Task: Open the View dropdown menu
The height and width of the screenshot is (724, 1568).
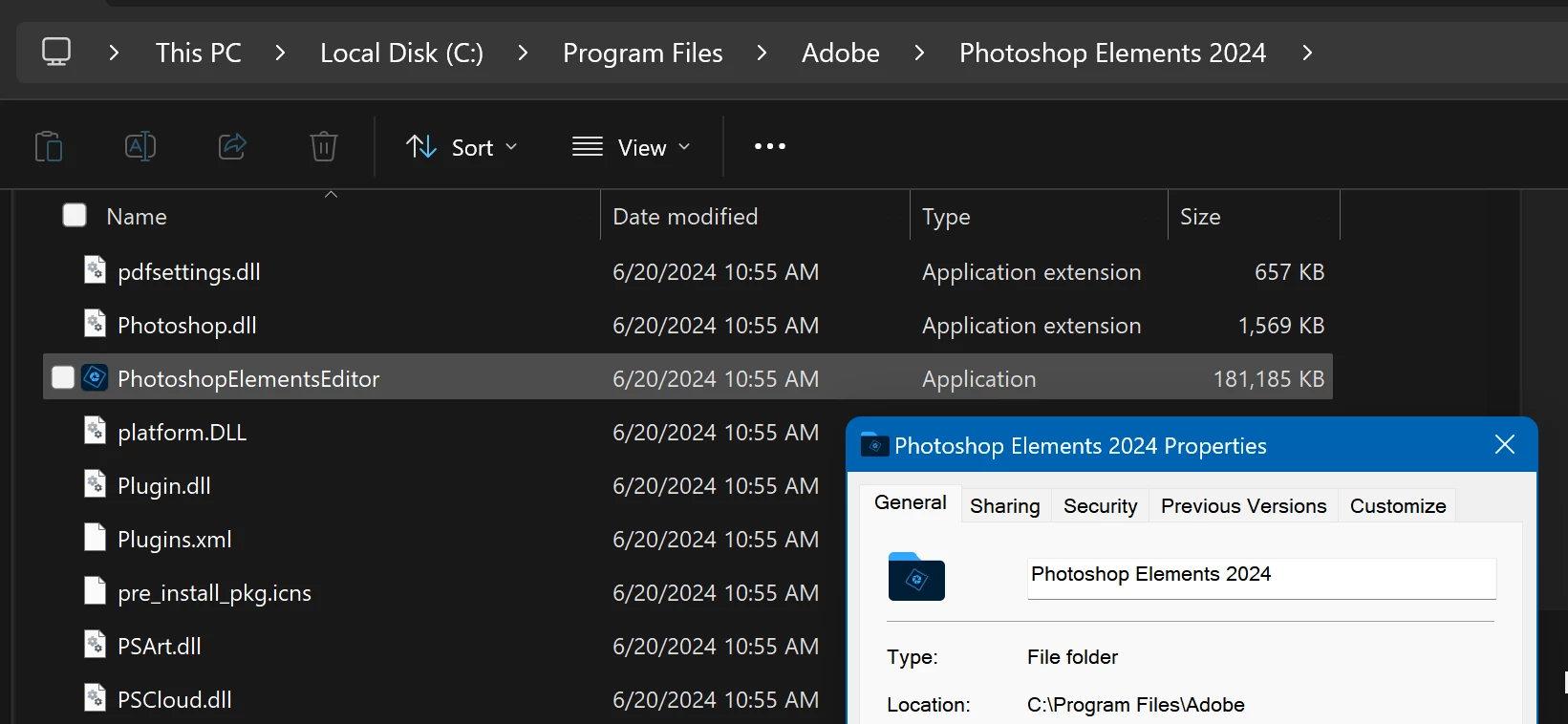Action: [631, 147]
